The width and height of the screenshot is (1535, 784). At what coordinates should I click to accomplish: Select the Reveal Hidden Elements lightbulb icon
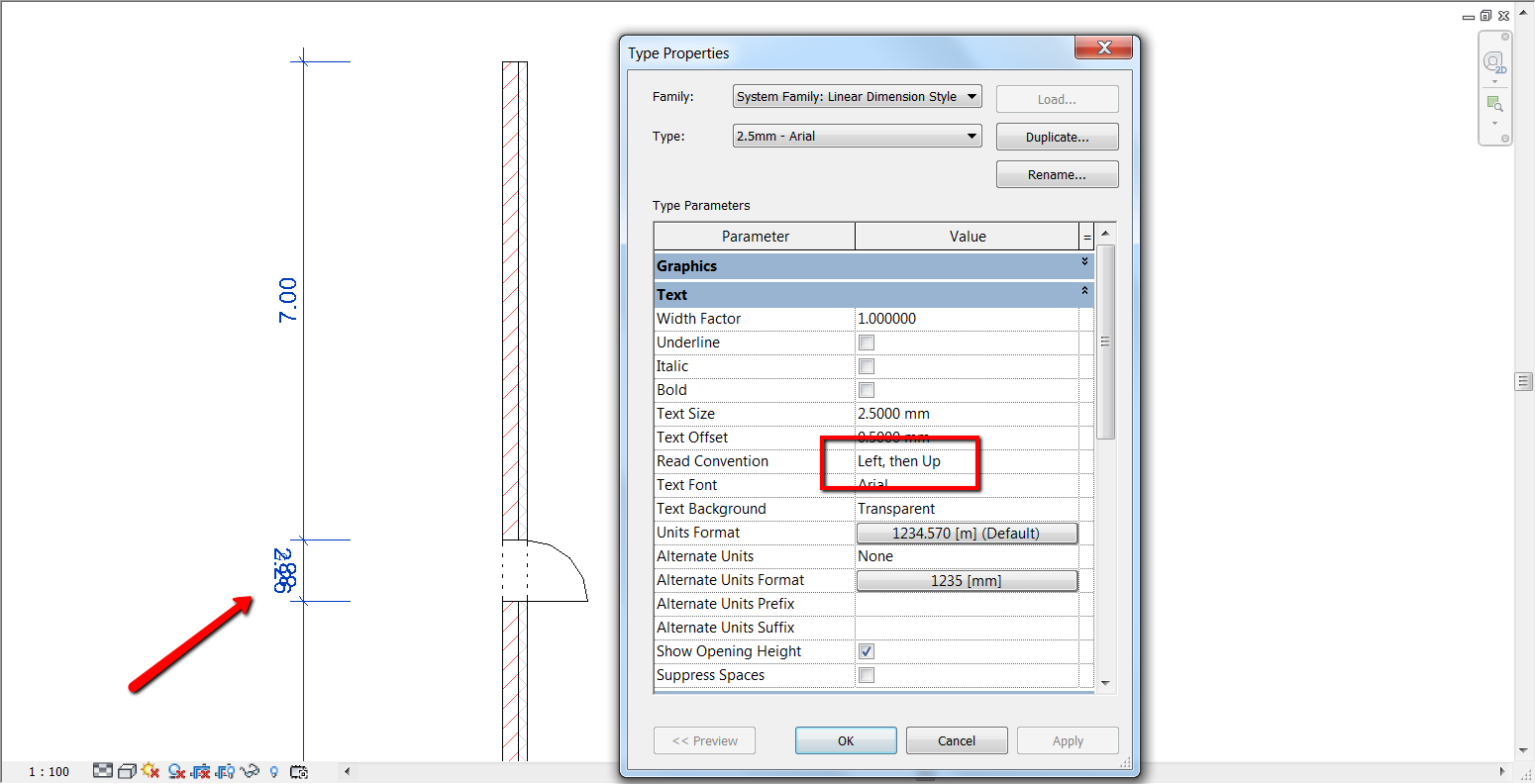point(274,771)
